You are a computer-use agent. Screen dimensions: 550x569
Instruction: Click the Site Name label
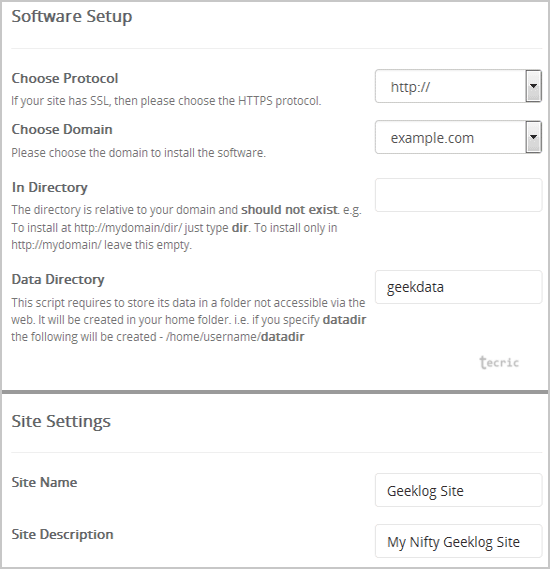tap(44, 482)
